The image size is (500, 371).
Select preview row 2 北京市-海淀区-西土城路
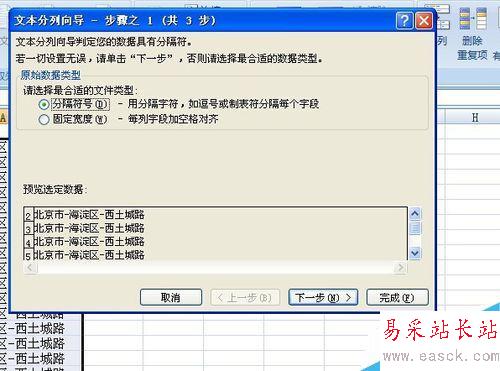click(x=89, y=215)
